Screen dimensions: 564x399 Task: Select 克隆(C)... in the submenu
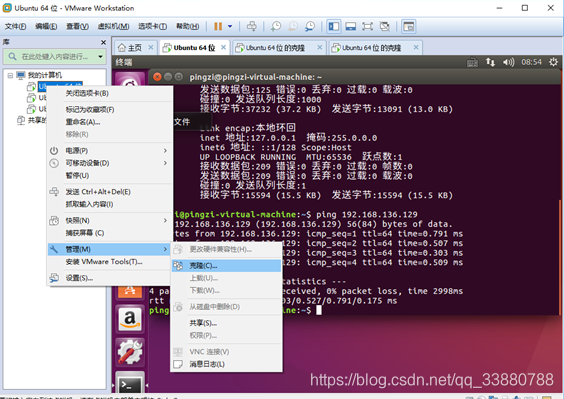226,266
